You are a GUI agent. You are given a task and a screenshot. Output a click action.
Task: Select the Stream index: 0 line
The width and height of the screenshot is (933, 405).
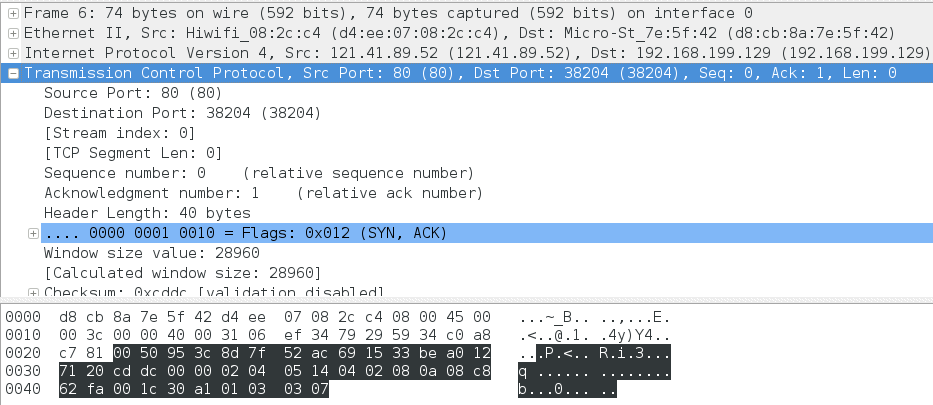[120, 133]
